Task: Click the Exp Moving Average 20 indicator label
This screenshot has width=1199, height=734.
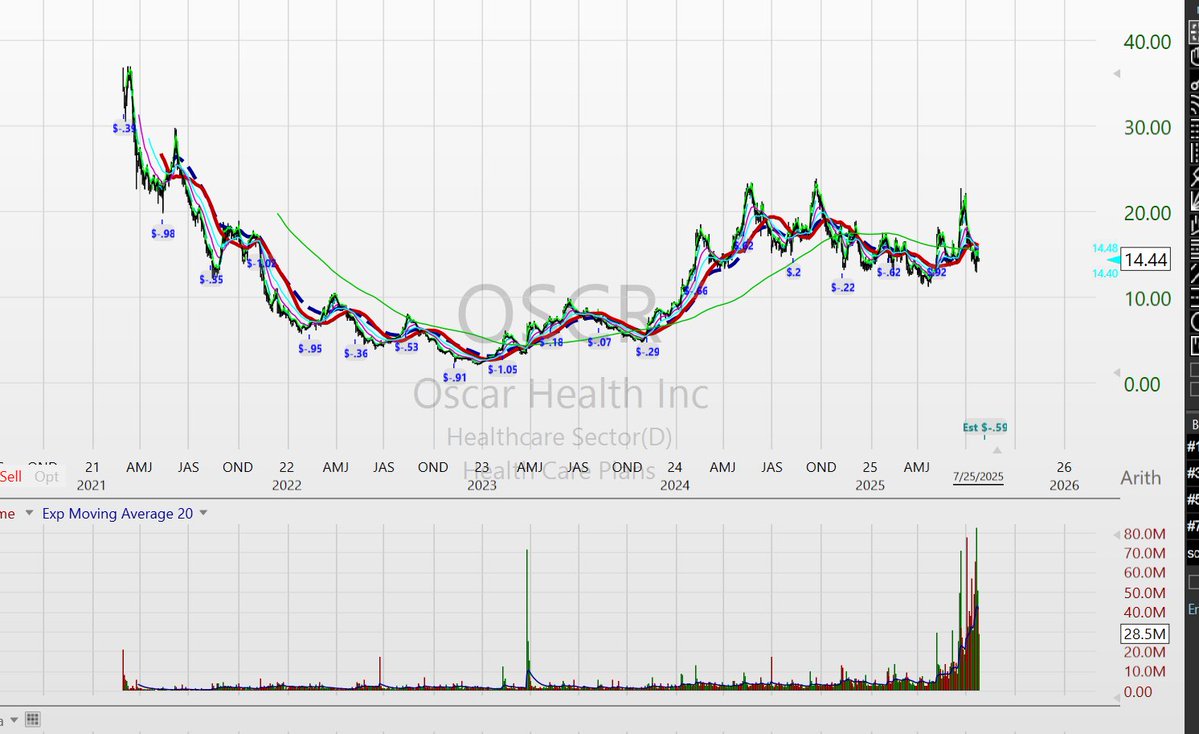Action: [x=117, y=514]
